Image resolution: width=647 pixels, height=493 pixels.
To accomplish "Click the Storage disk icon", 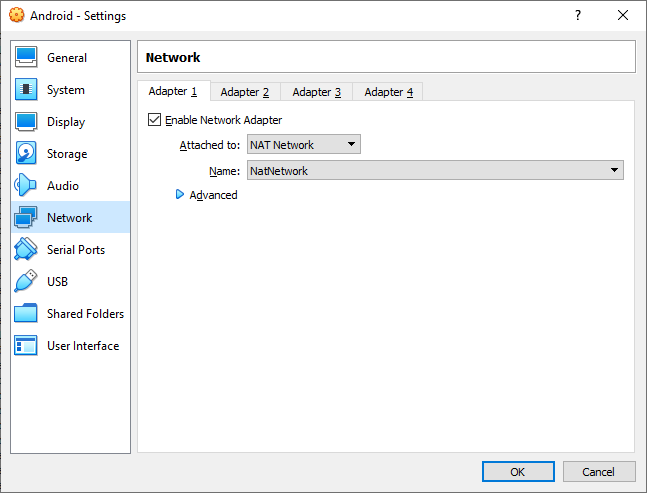I will point(26,153).
